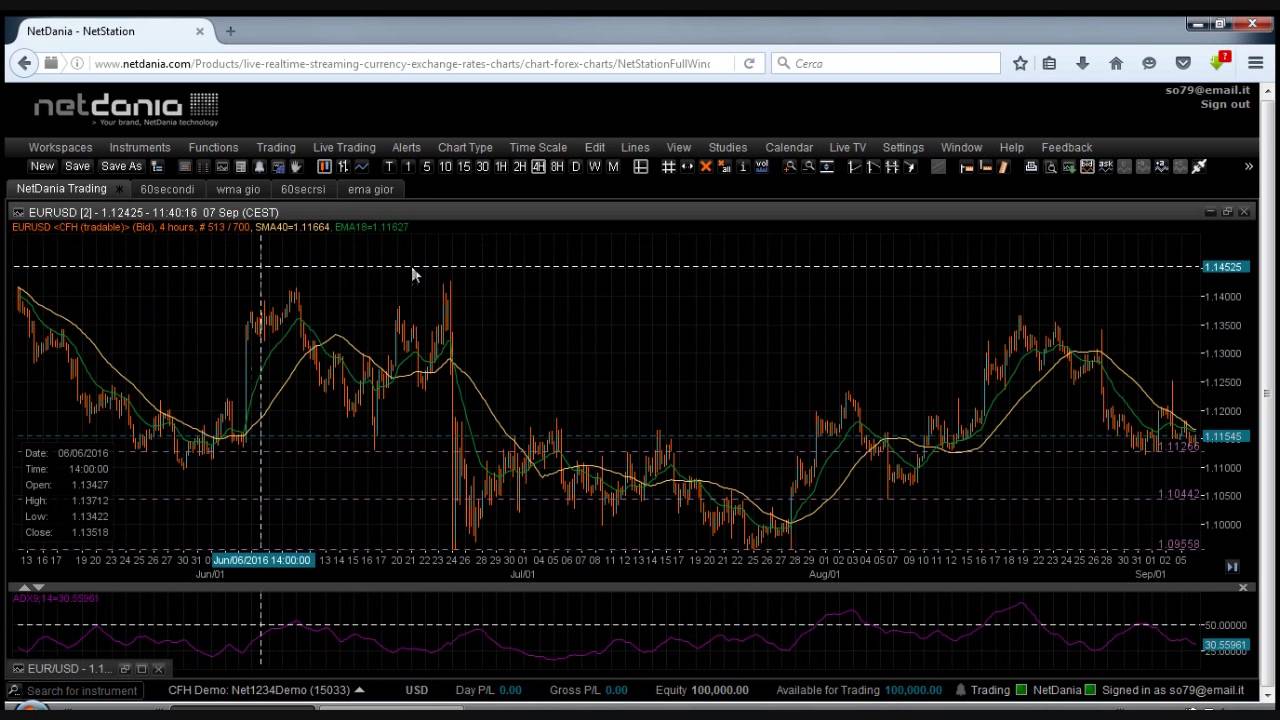Select the tick (T) time scale
1280x720 pixels.
tap(389, 166)
